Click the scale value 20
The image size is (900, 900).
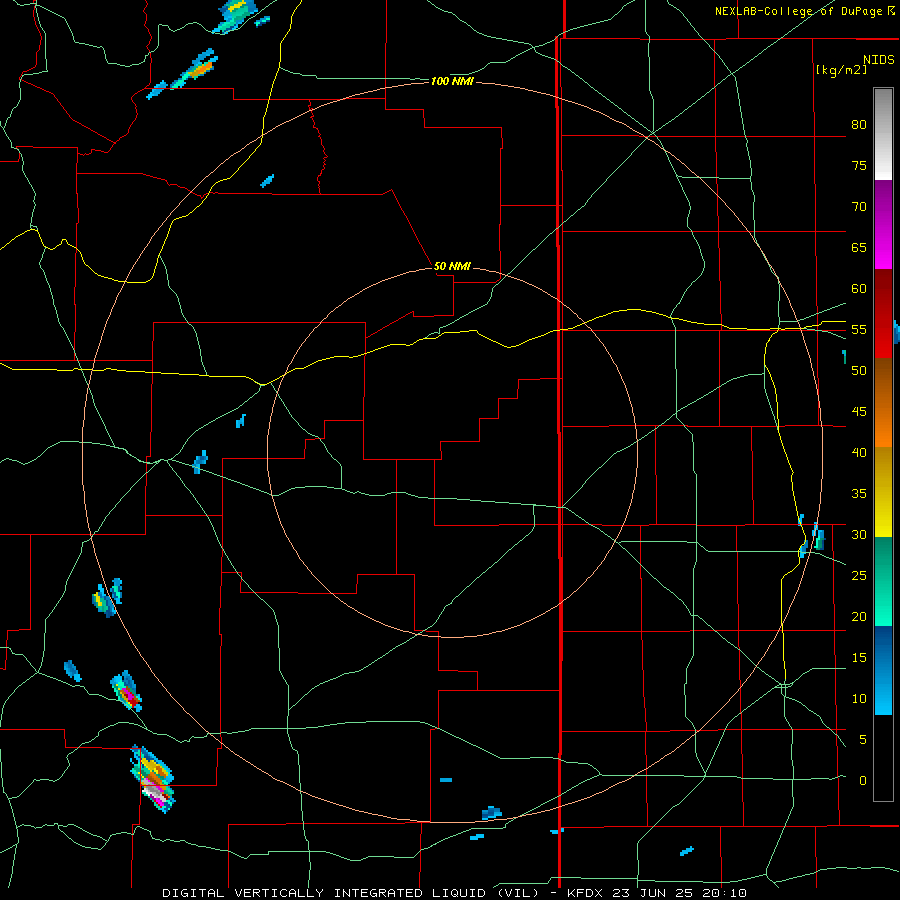pyautogui.click(x=859, y=617)
